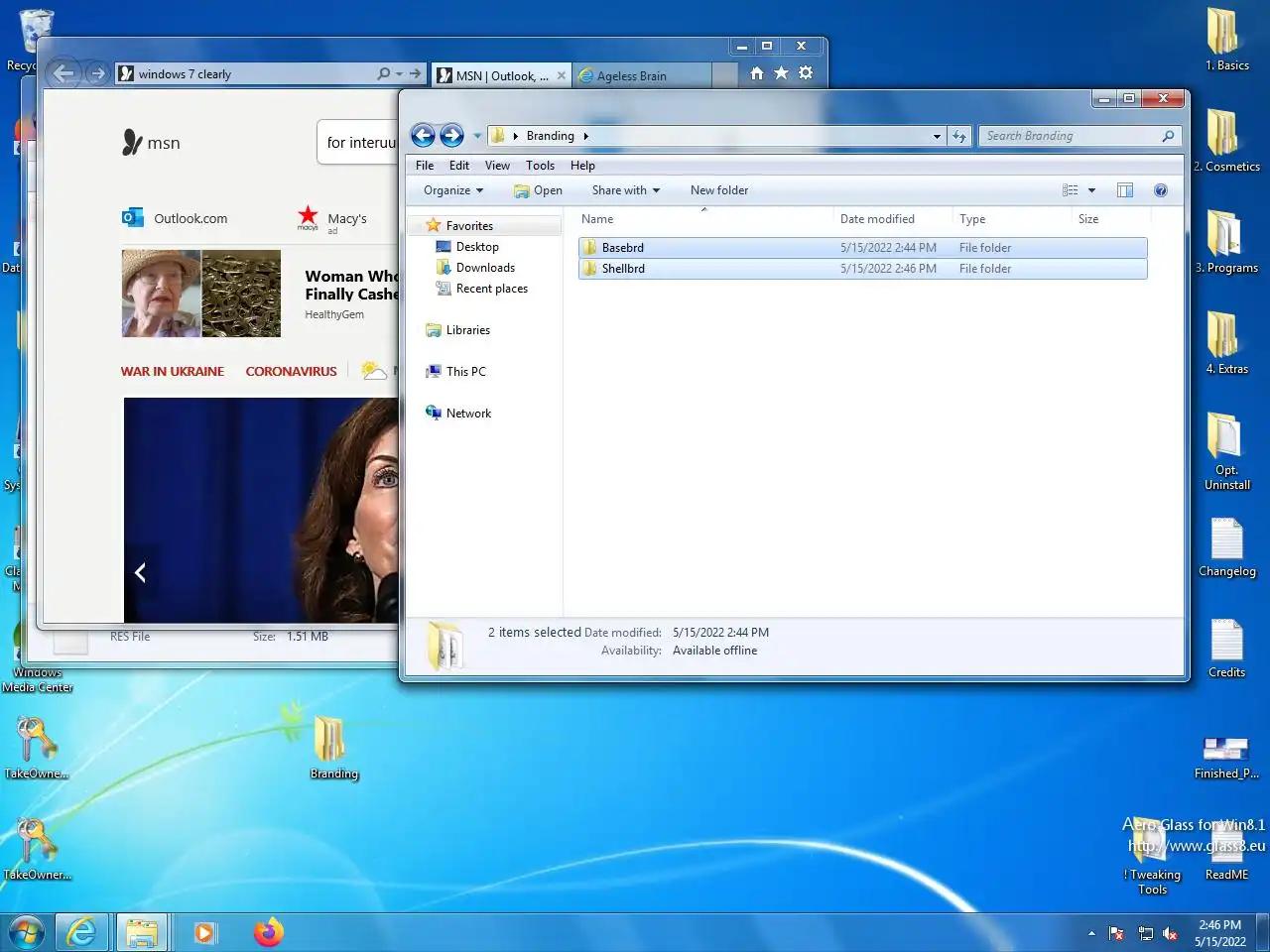
Task: Go forward in Internet Explorer window
Action: [96, 73]
